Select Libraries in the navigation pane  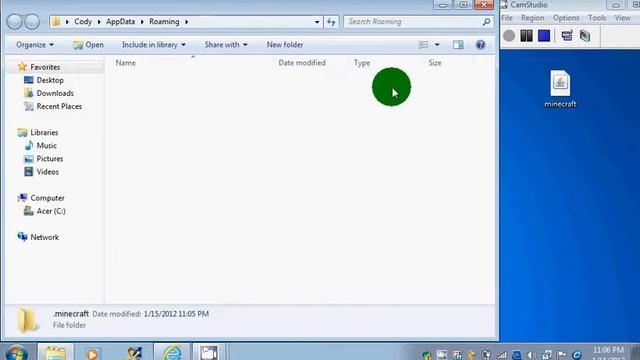coord(44,132)
